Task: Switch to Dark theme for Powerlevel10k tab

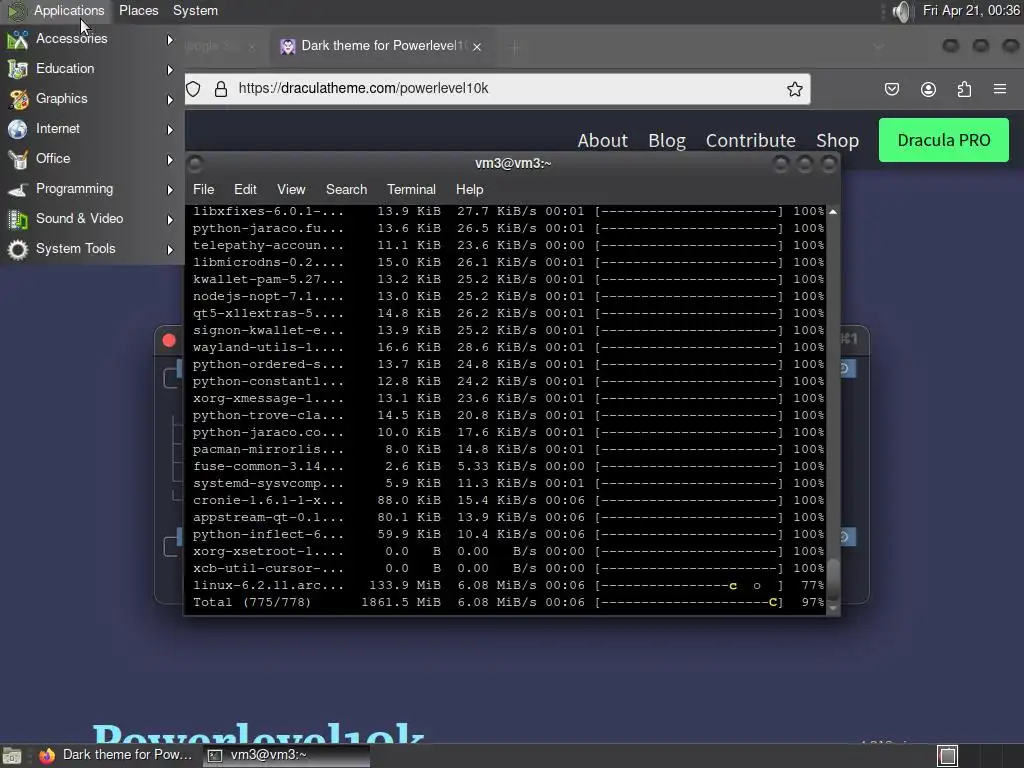Action: click(x=382, y=46)
